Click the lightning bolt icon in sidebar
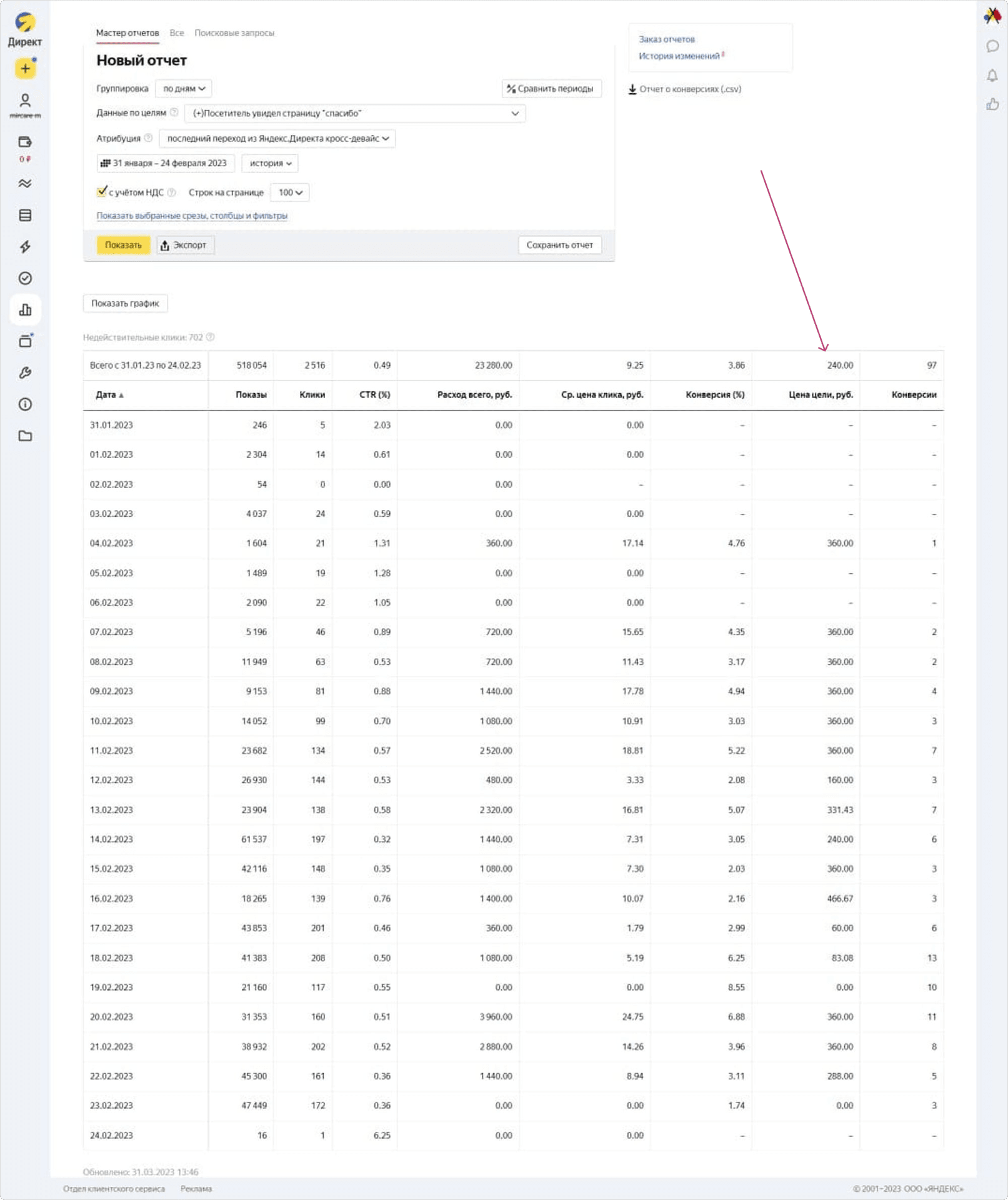1008x1200 pixels. coord(25,247)
